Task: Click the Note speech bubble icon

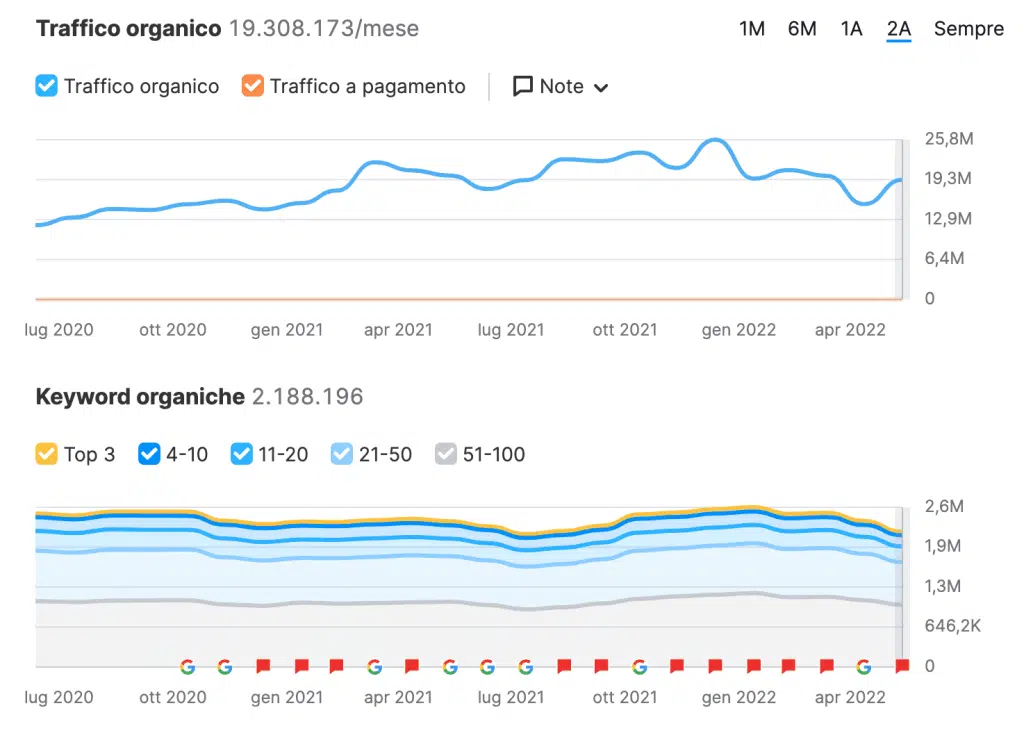Action: [x=522, y=87]
